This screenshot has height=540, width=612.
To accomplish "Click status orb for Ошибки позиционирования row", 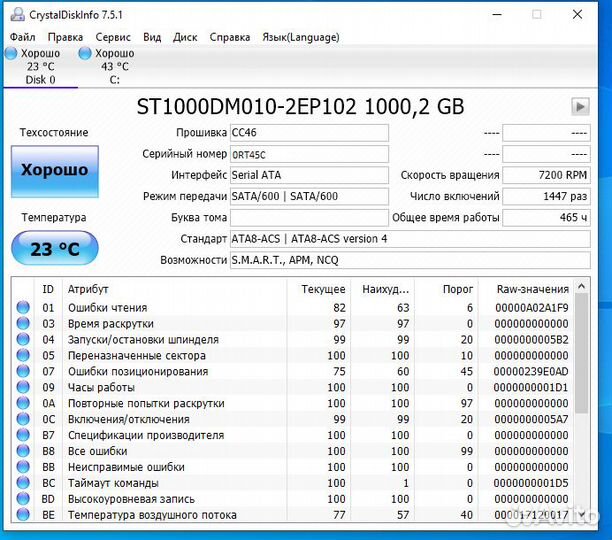I will (23, 371).
